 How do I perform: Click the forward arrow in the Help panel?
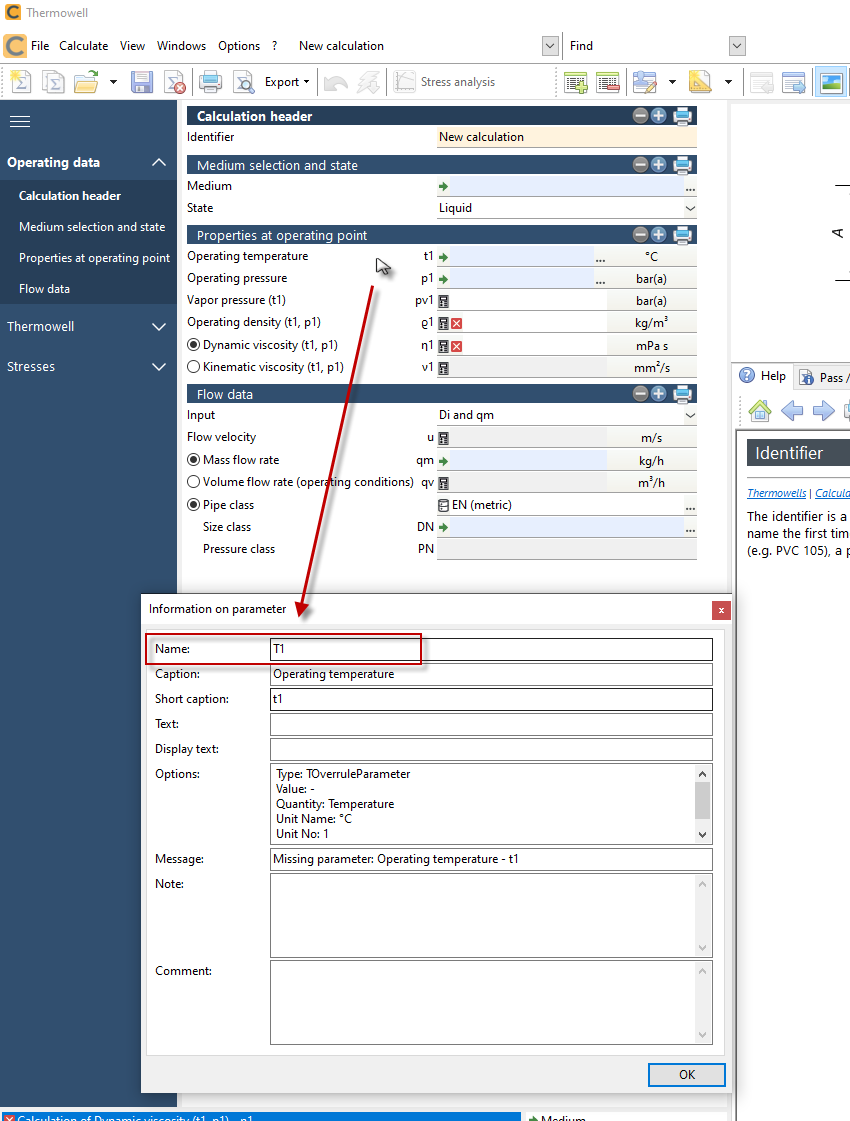coord(822,410)
